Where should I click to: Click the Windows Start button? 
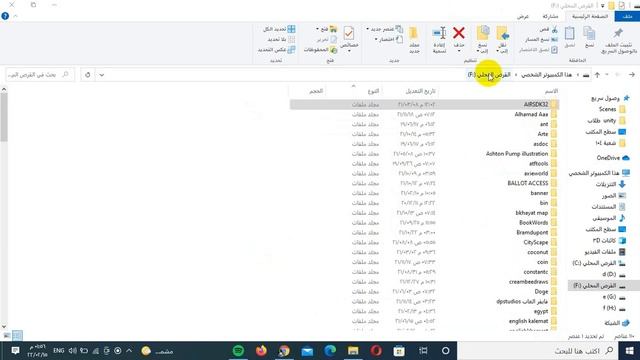[629, 351]
